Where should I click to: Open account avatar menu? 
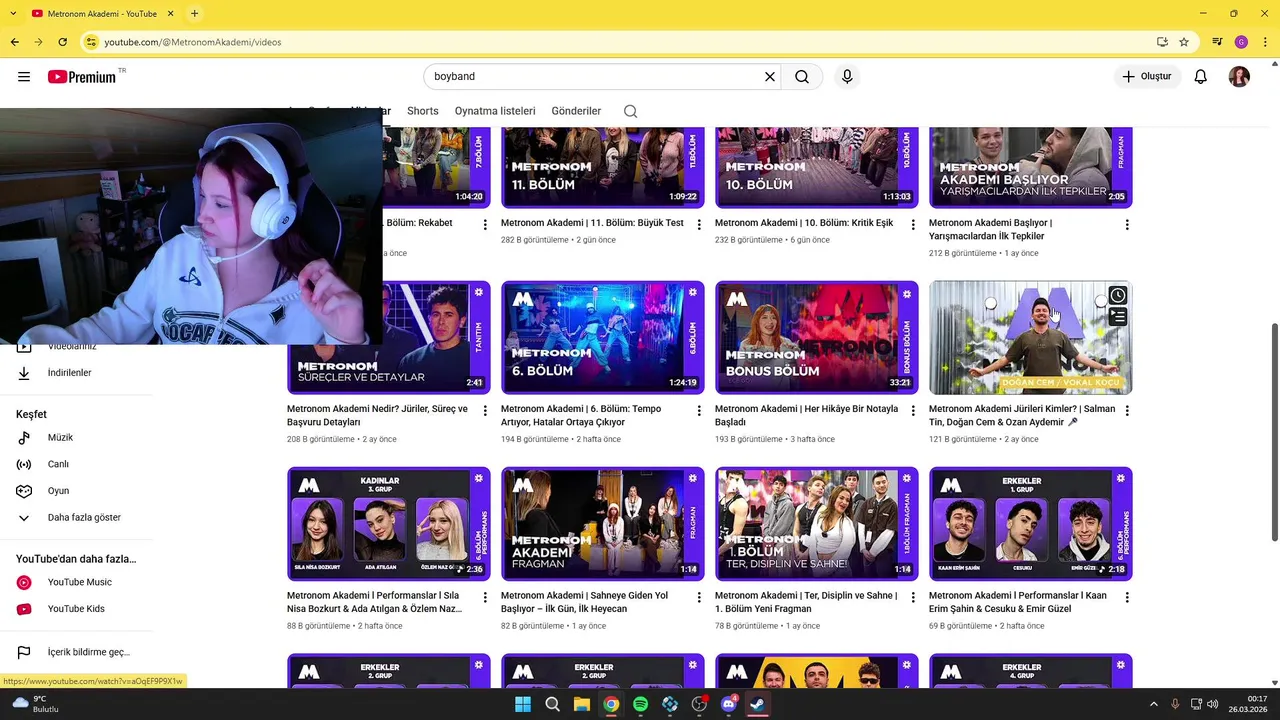point(1239,77)
